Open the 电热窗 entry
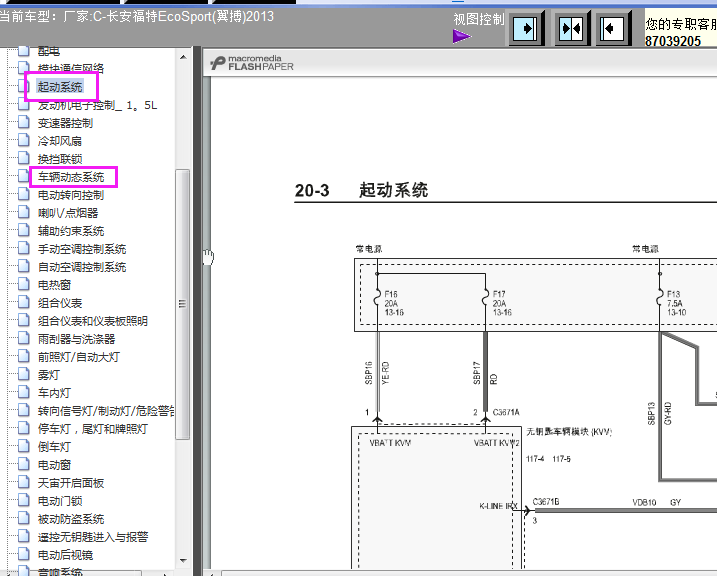This screenshot has height=576, width=717. (x=54, y=285)
